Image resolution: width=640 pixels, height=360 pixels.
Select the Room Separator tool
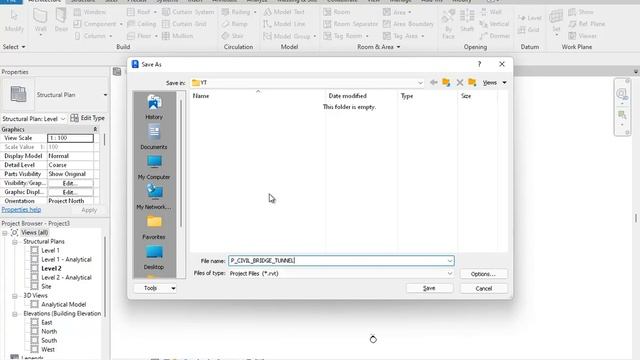coord(351,24)
